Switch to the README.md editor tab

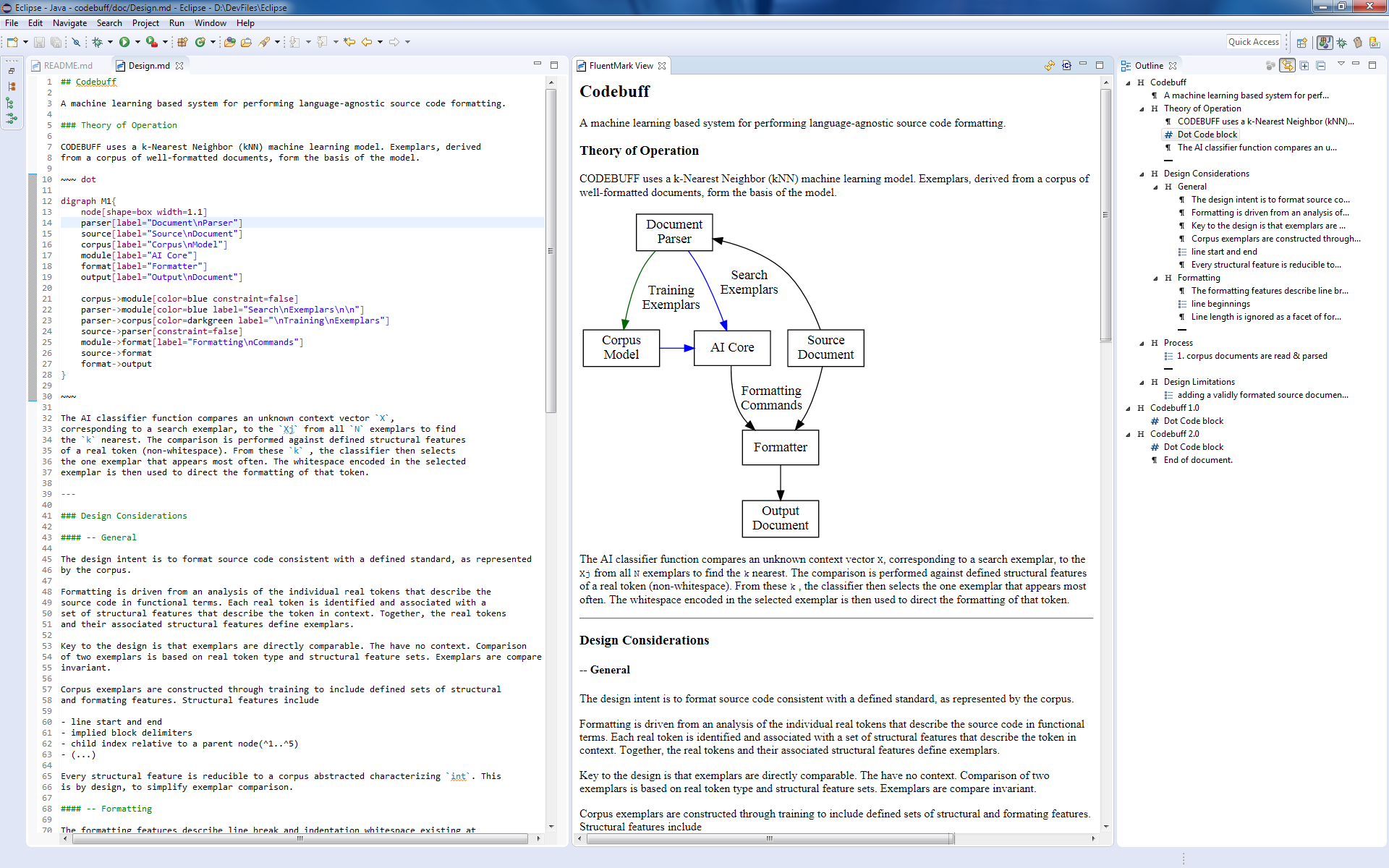click(68, 66)
